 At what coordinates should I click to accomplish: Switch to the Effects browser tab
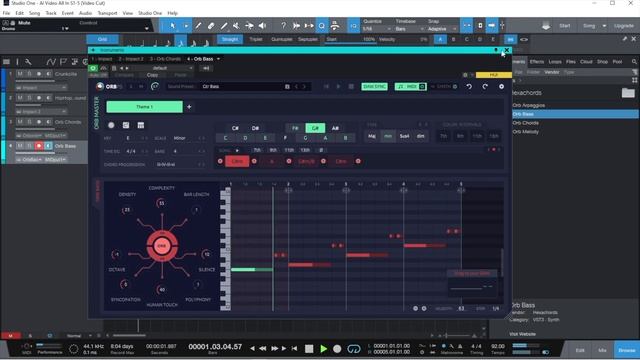[537, 62]
